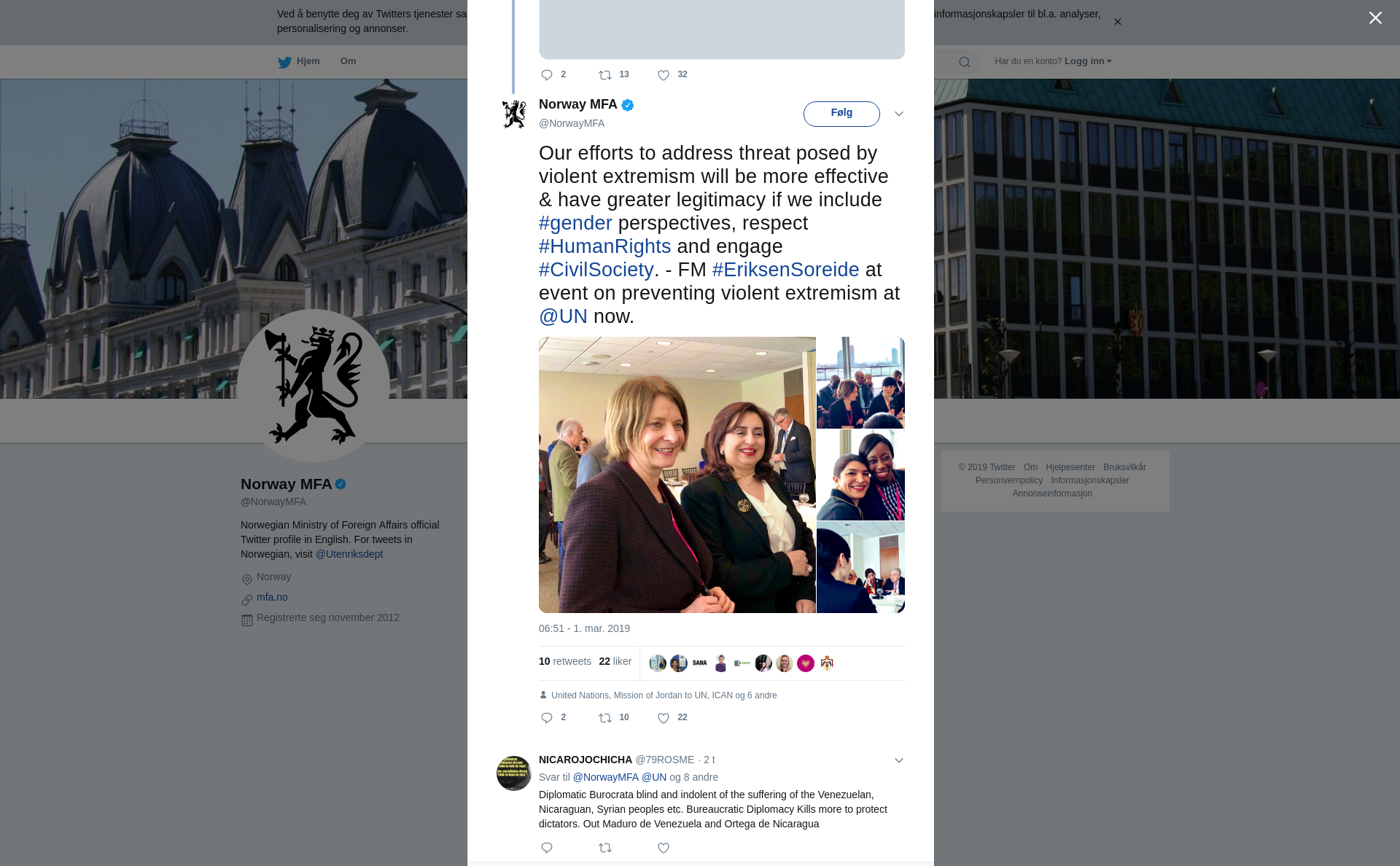
Task: Expand options for NICAROJOCHICHA's reply
Action: (899, 760)
